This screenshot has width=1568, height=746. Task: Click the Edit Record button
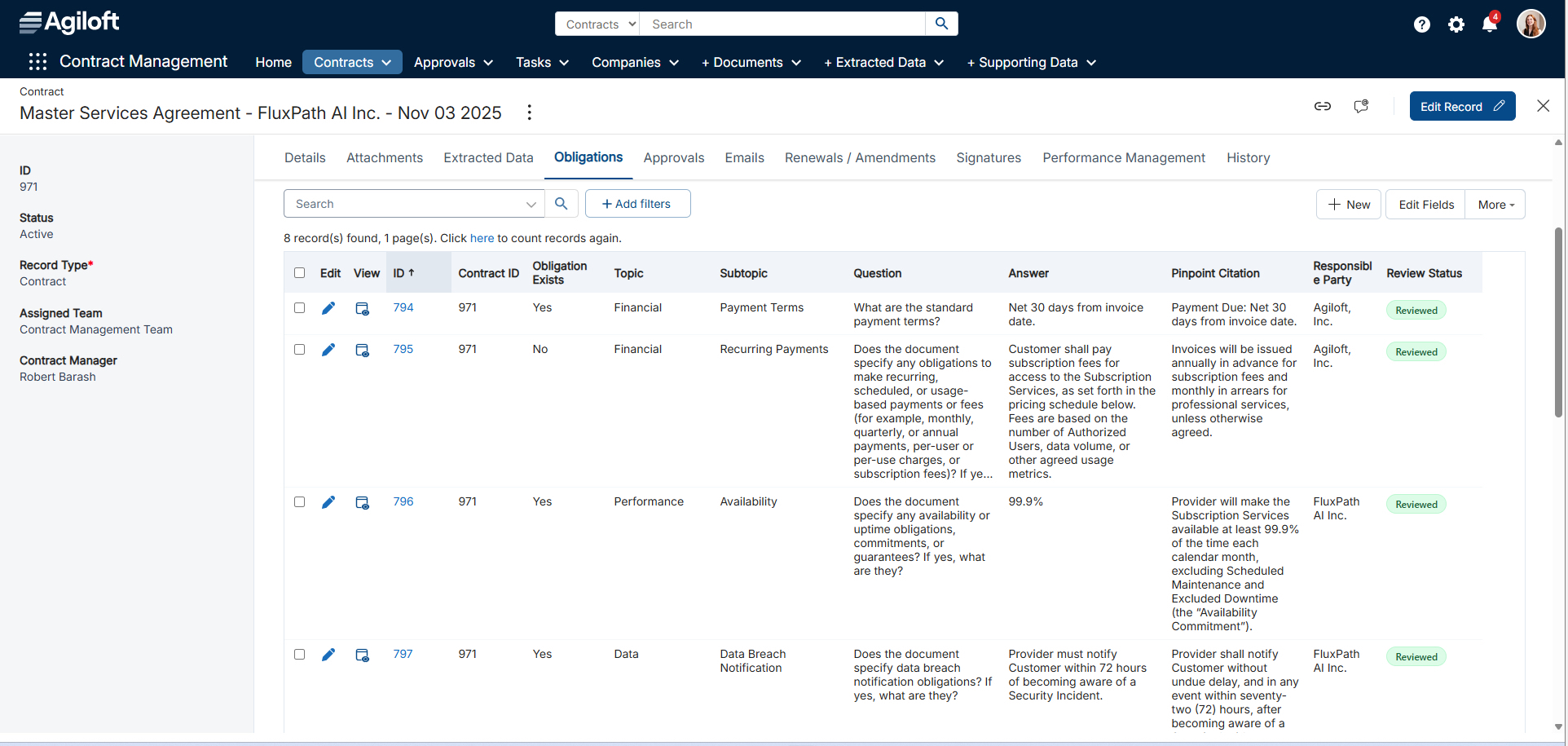pos(1462,107)
